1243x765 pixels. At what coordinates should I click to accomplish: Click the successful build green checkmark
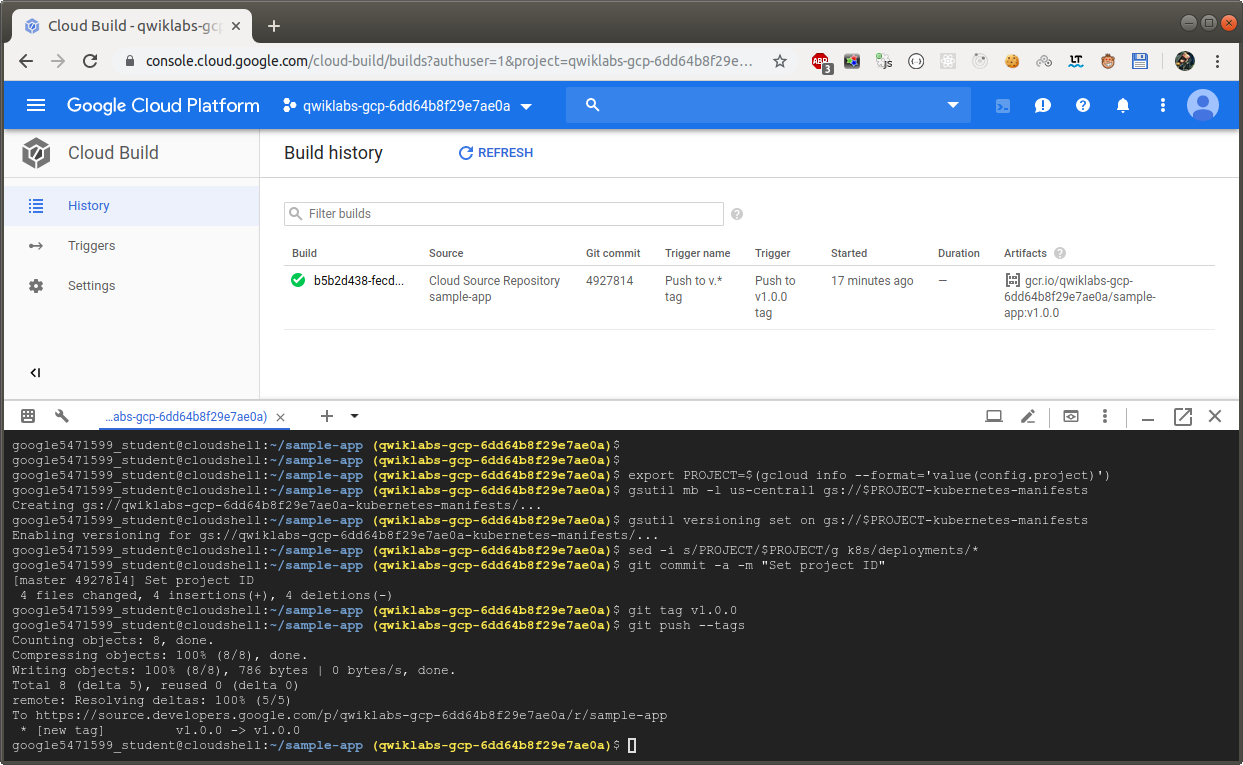(298, 281)
